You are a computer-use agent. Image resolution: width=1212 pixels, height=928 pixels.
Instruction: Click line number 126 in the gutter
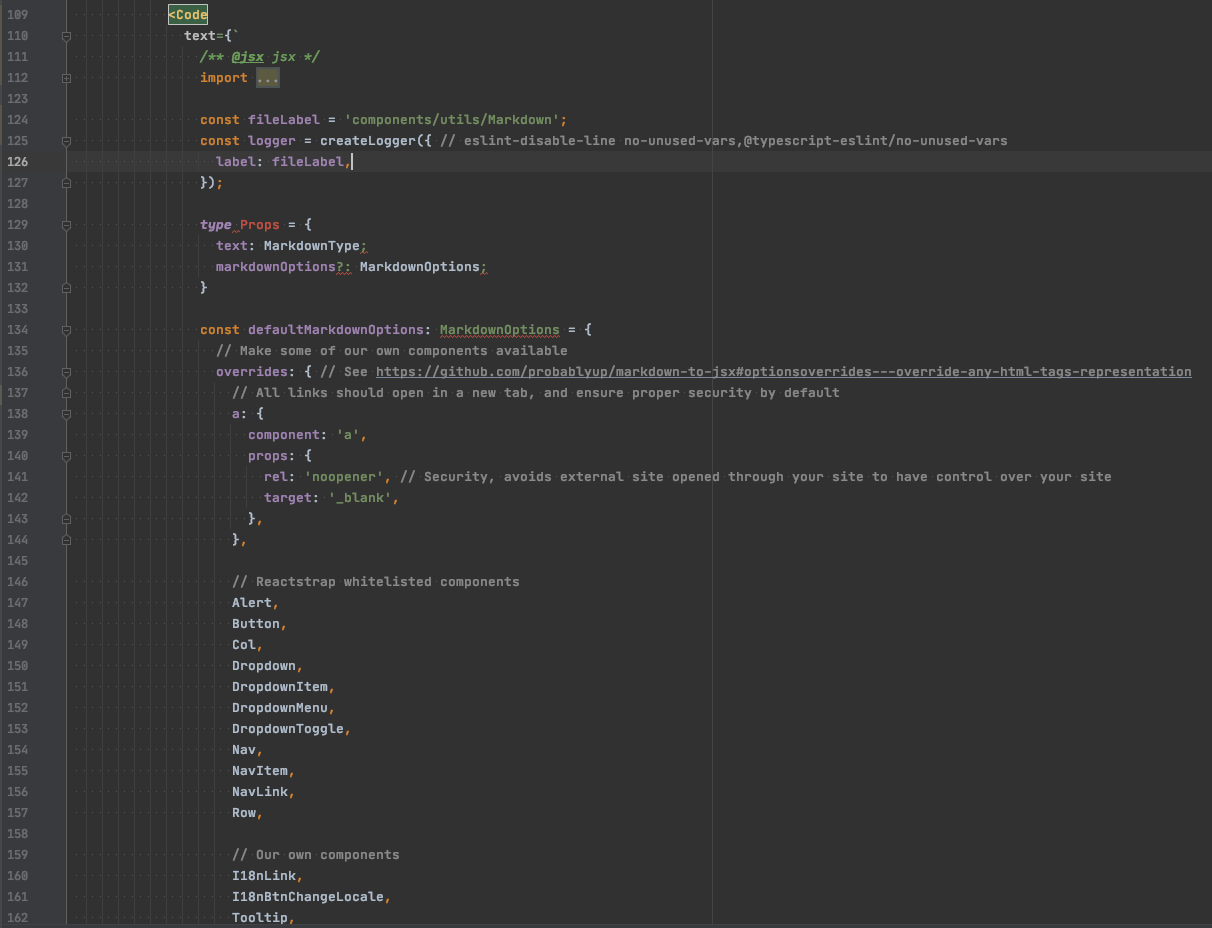click(x=17, y=161)
